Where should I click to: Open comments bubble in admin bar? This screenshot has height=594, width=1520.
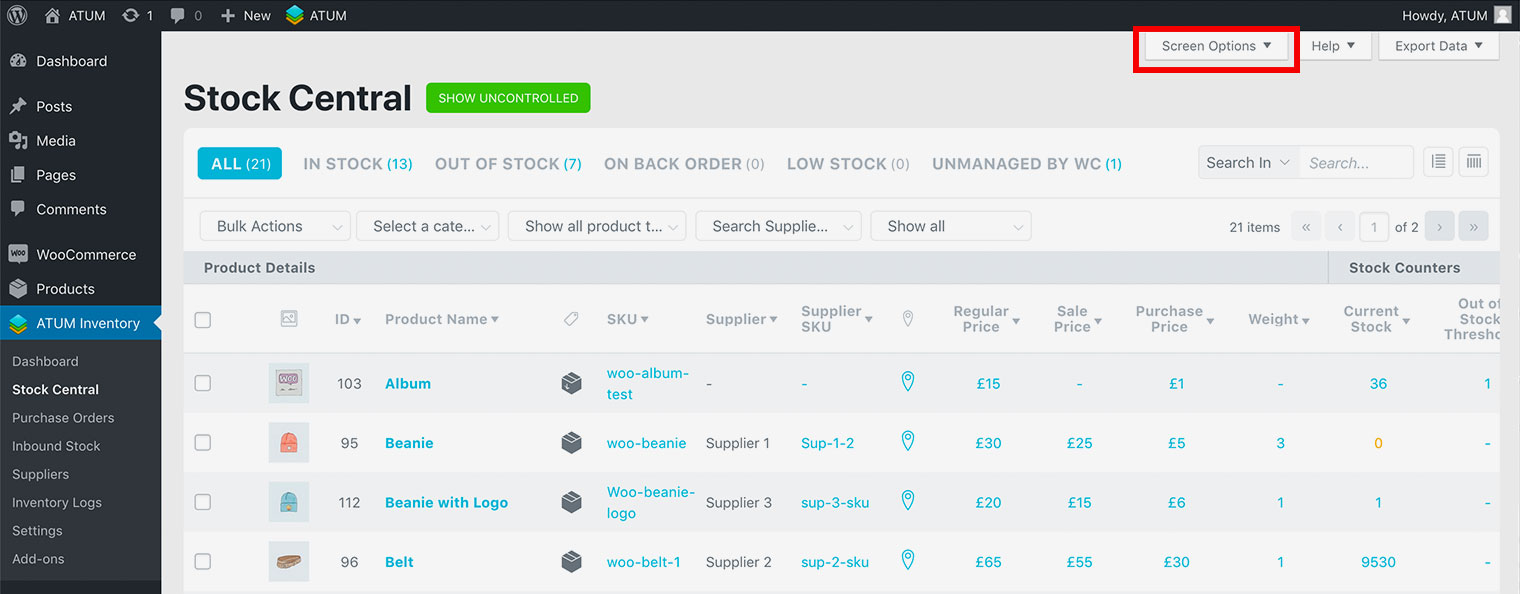click(178, 16)
